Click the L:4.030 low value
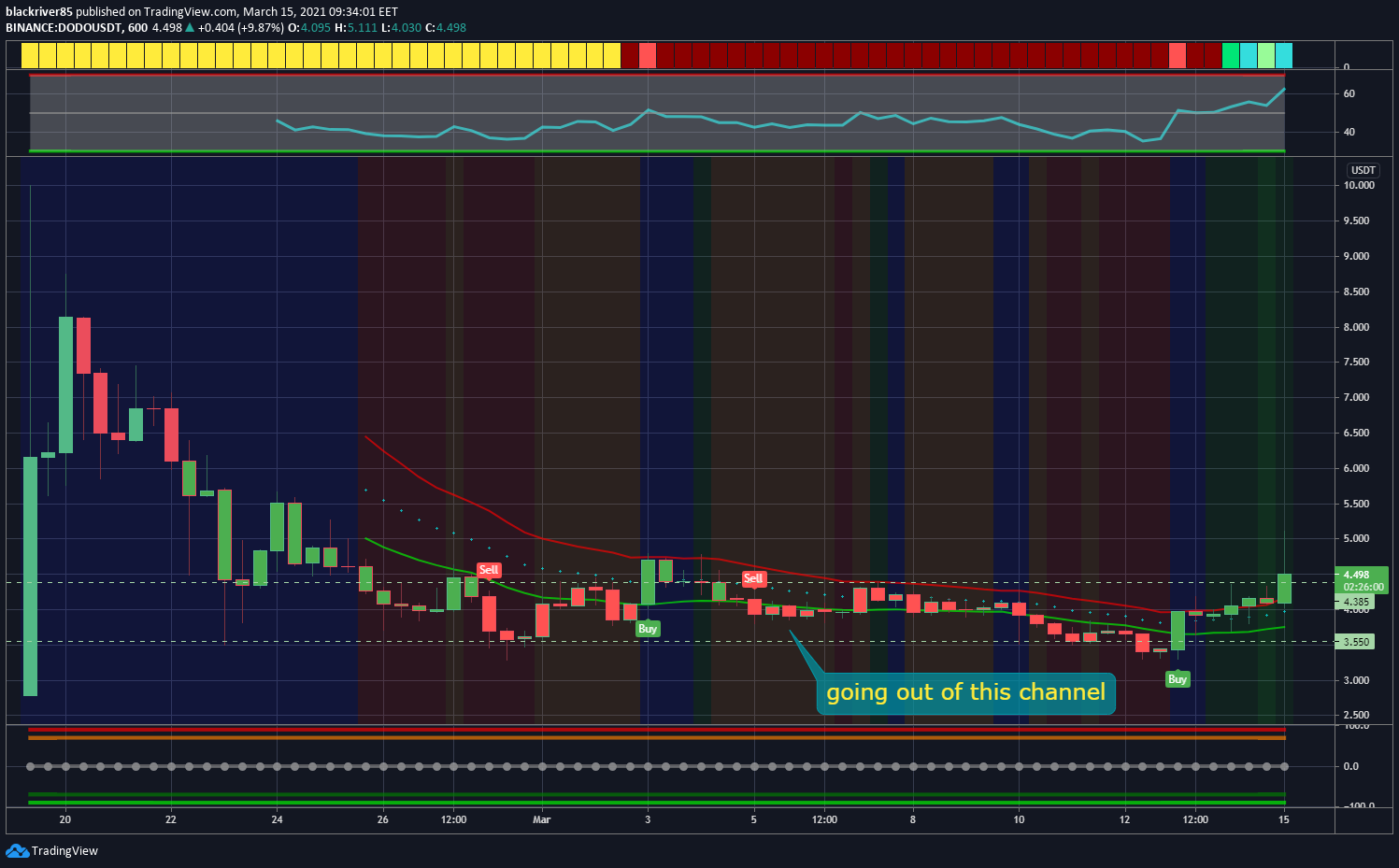Screen dimensions: 1399x868 coord(401,28)
